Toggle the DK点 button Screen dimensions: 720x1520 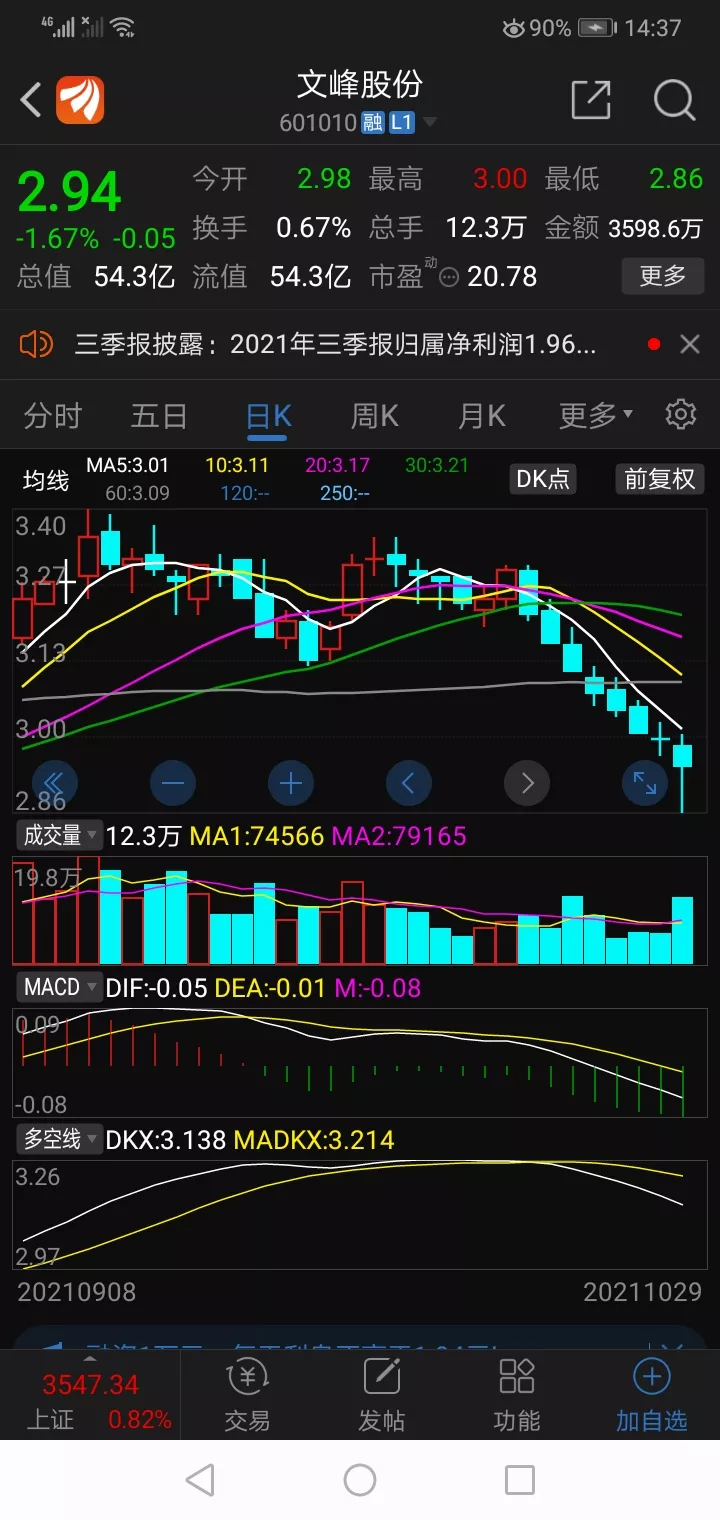(543, 479)
